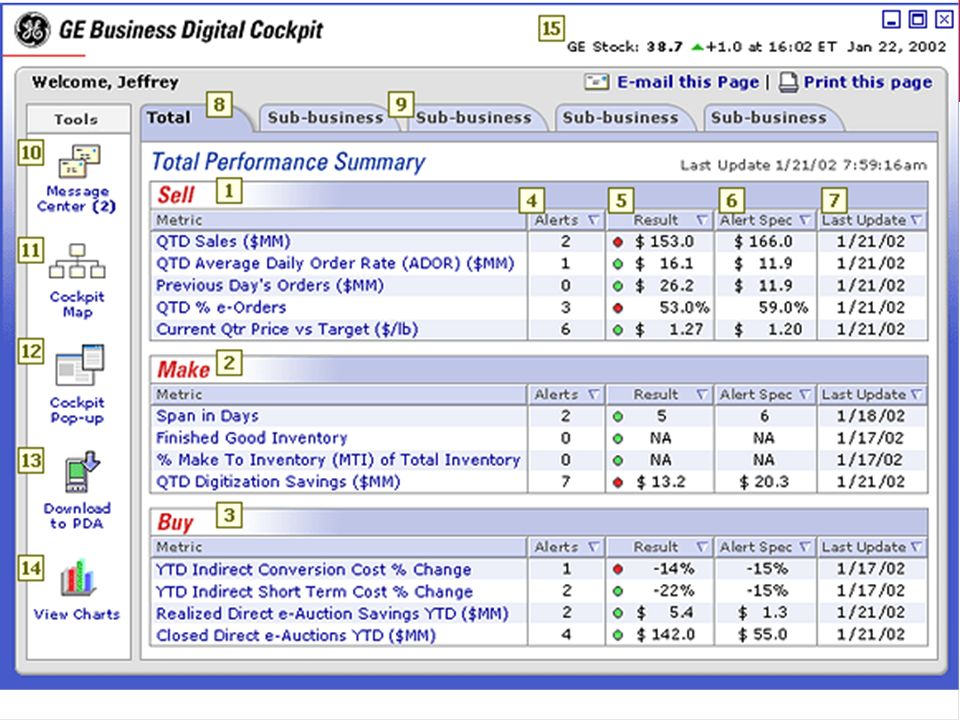
Task: Click the Download to PDA icon
Action: point(82,471)
